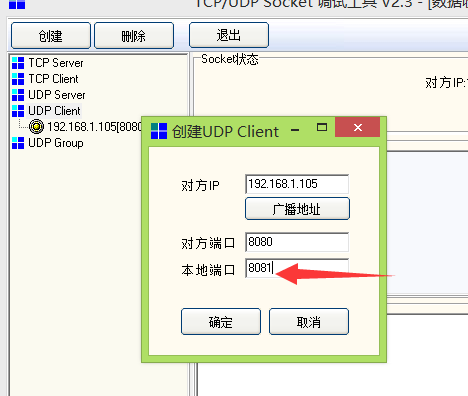The width and height of the screenshot is (468, 396).
Task: Click the 对方IP input field in the dialog
Action: 297,184
